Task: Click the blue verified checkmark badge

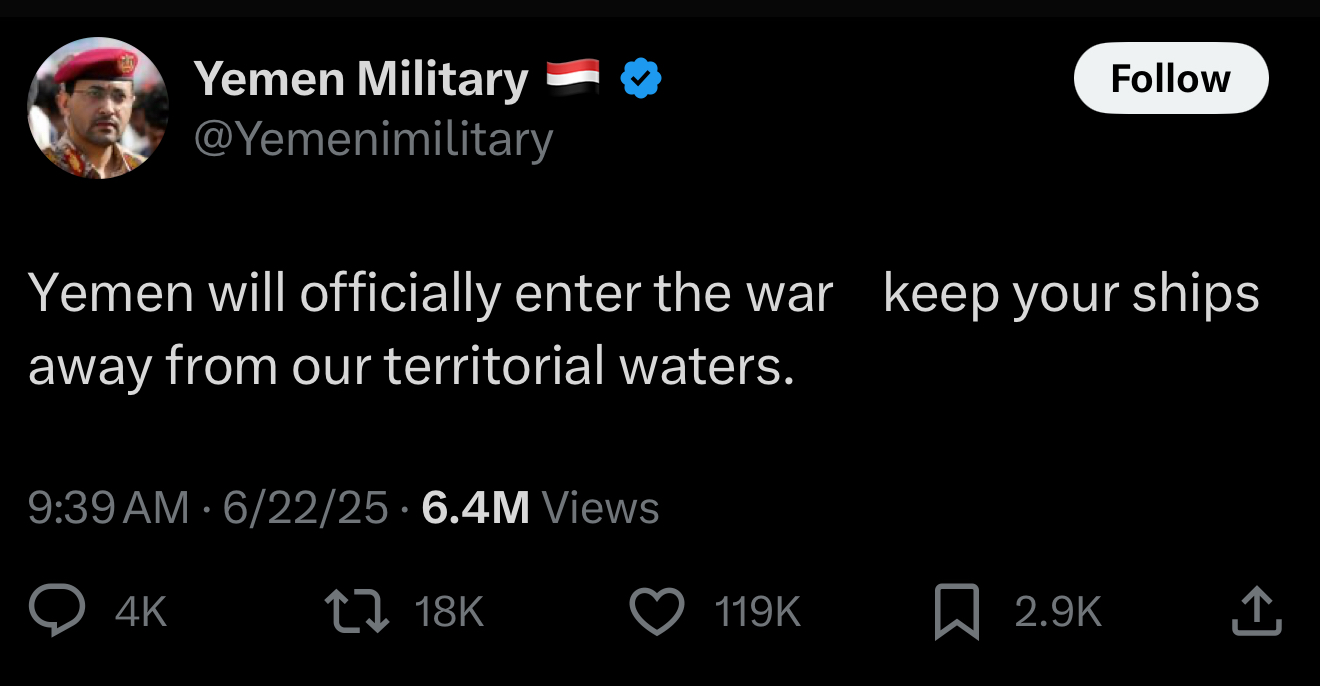Action: tap(640, 79)
